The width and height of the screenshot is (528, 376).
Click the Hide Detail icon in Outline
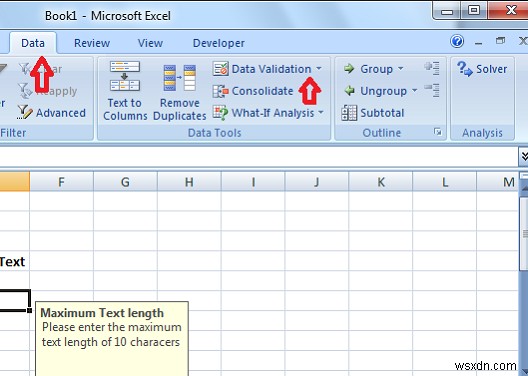(x=432, y=90)
